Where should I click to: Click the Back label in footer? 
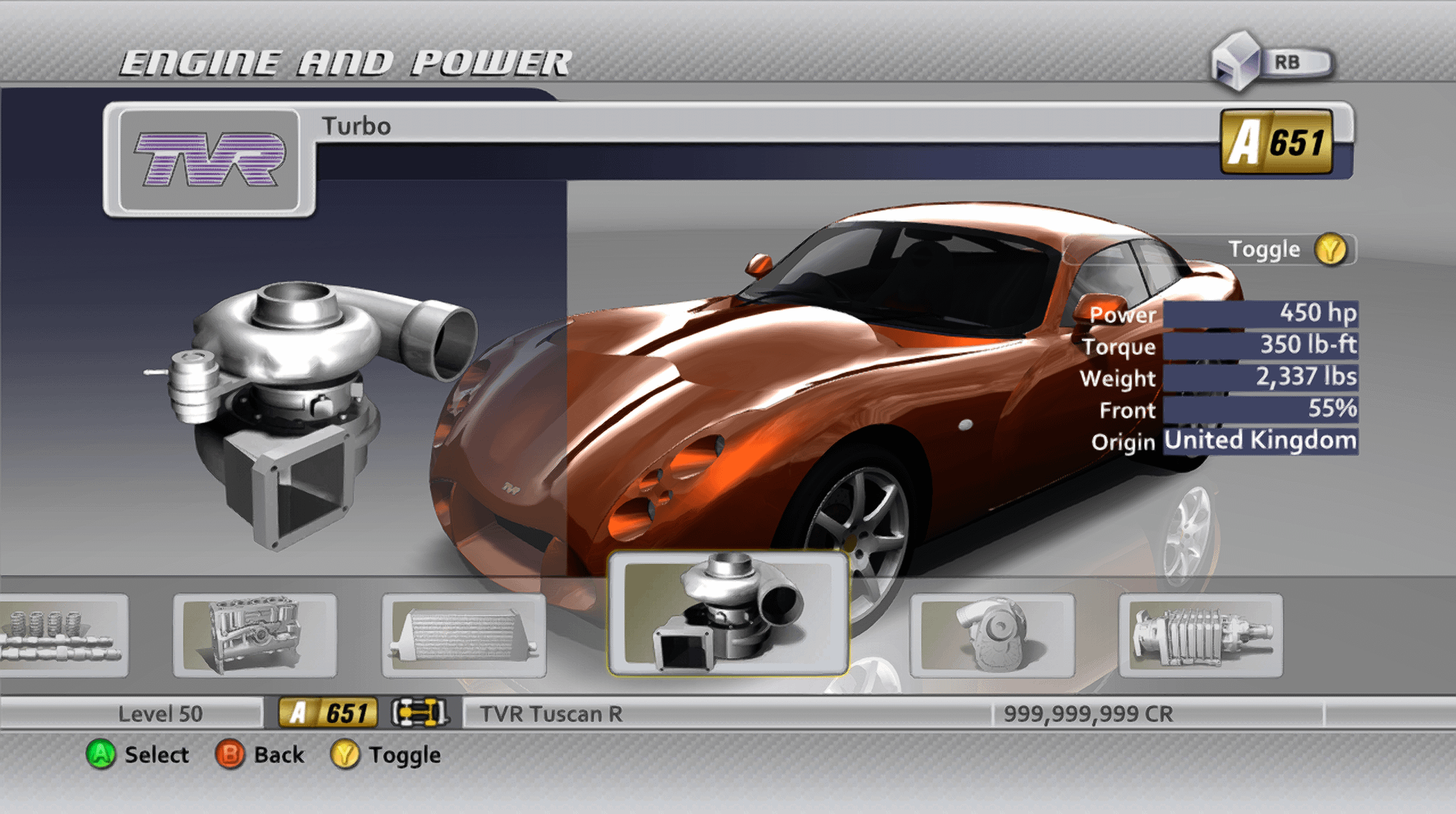tap(279, 755)
